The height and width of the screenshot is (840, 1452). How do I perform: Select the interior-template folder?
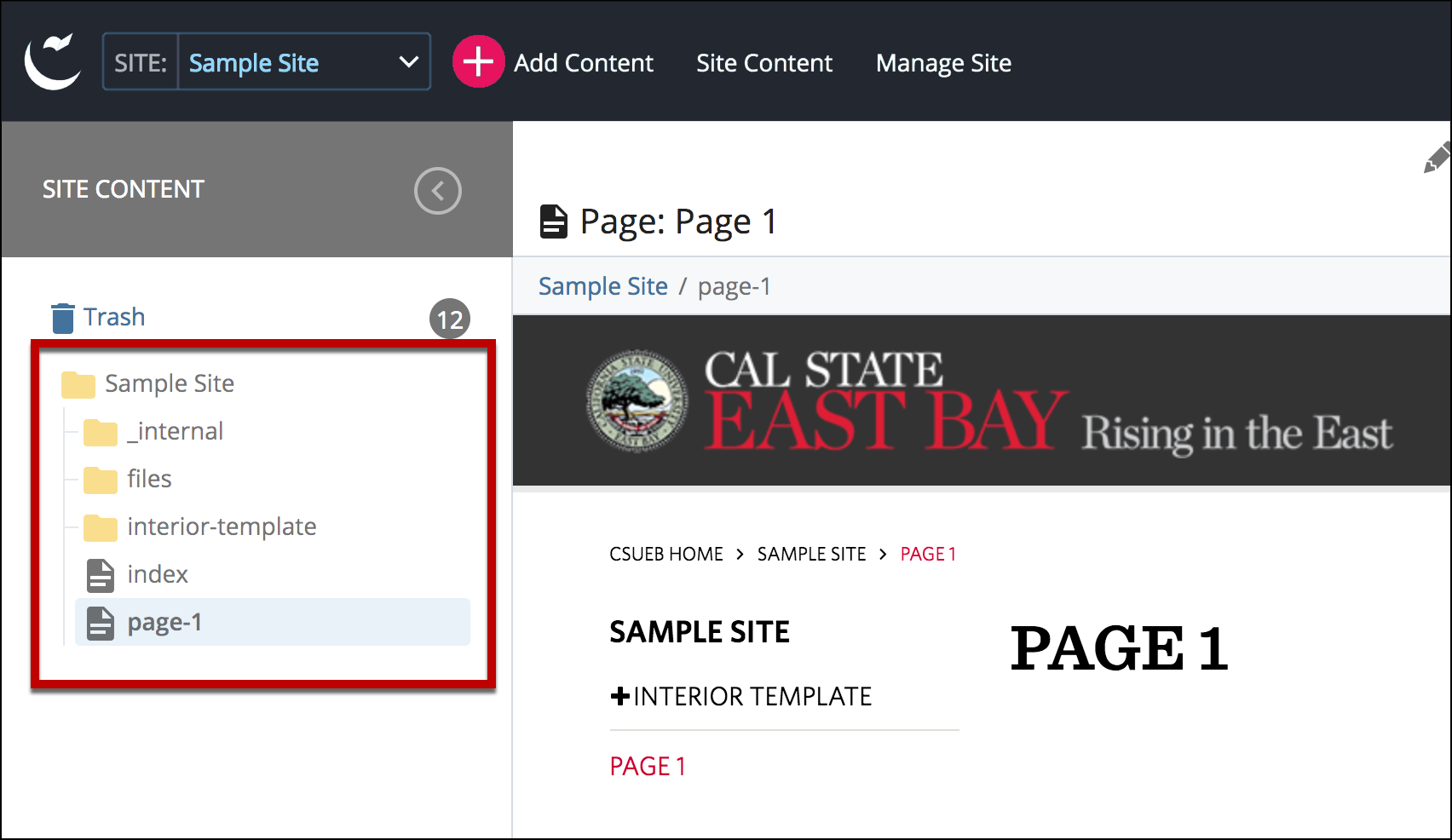tap(222, 526)
